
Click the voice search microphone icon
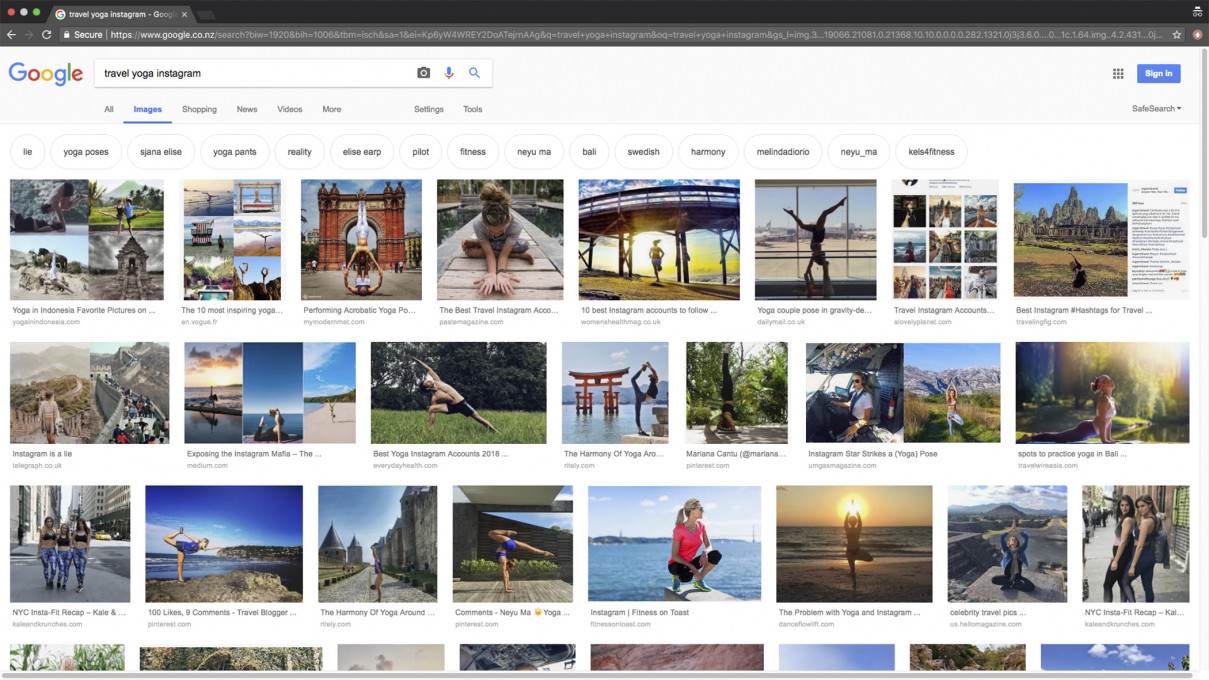pyautogui.click(x=449, y=73)
